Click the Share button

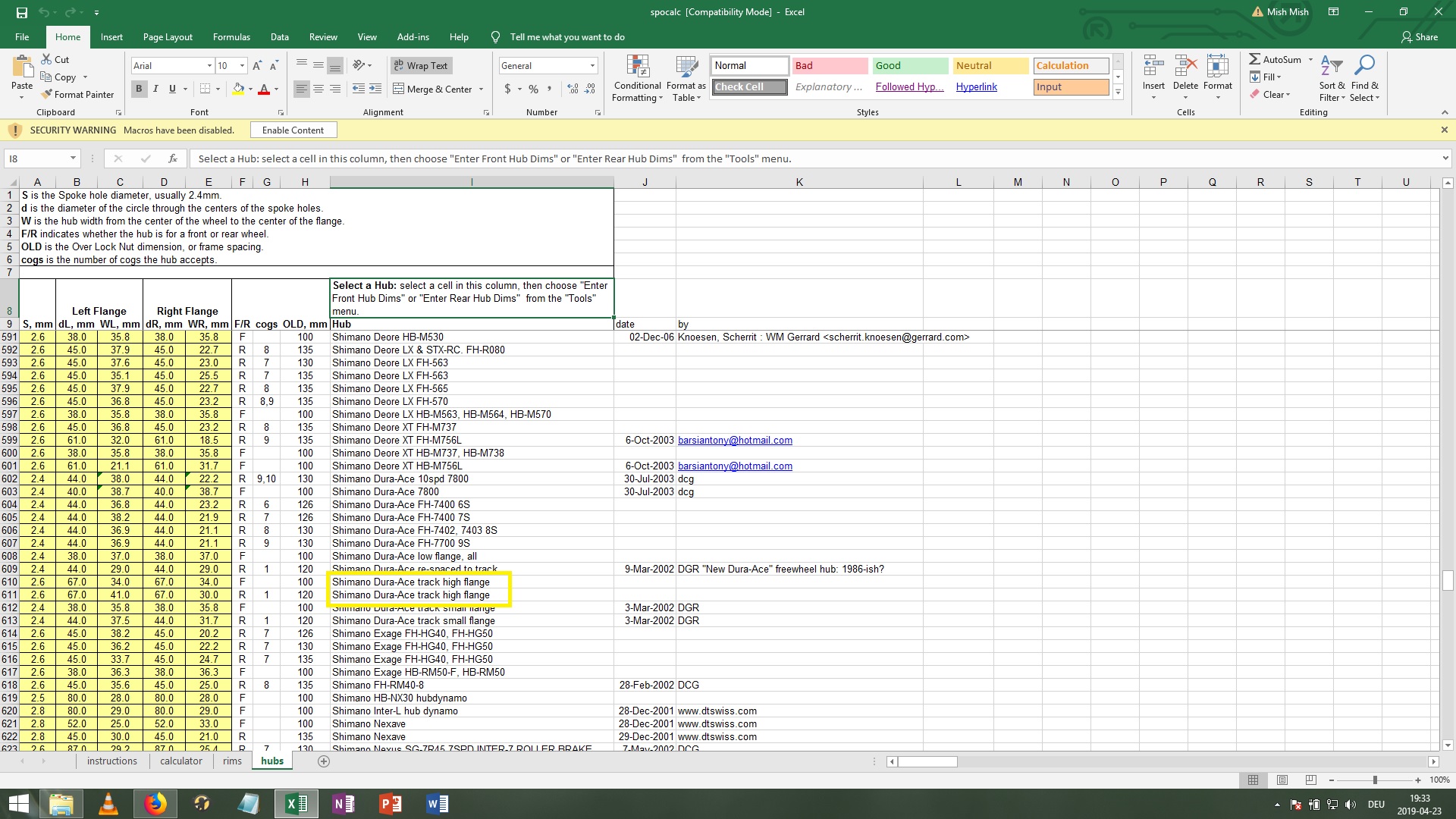tap(1420, 36)
